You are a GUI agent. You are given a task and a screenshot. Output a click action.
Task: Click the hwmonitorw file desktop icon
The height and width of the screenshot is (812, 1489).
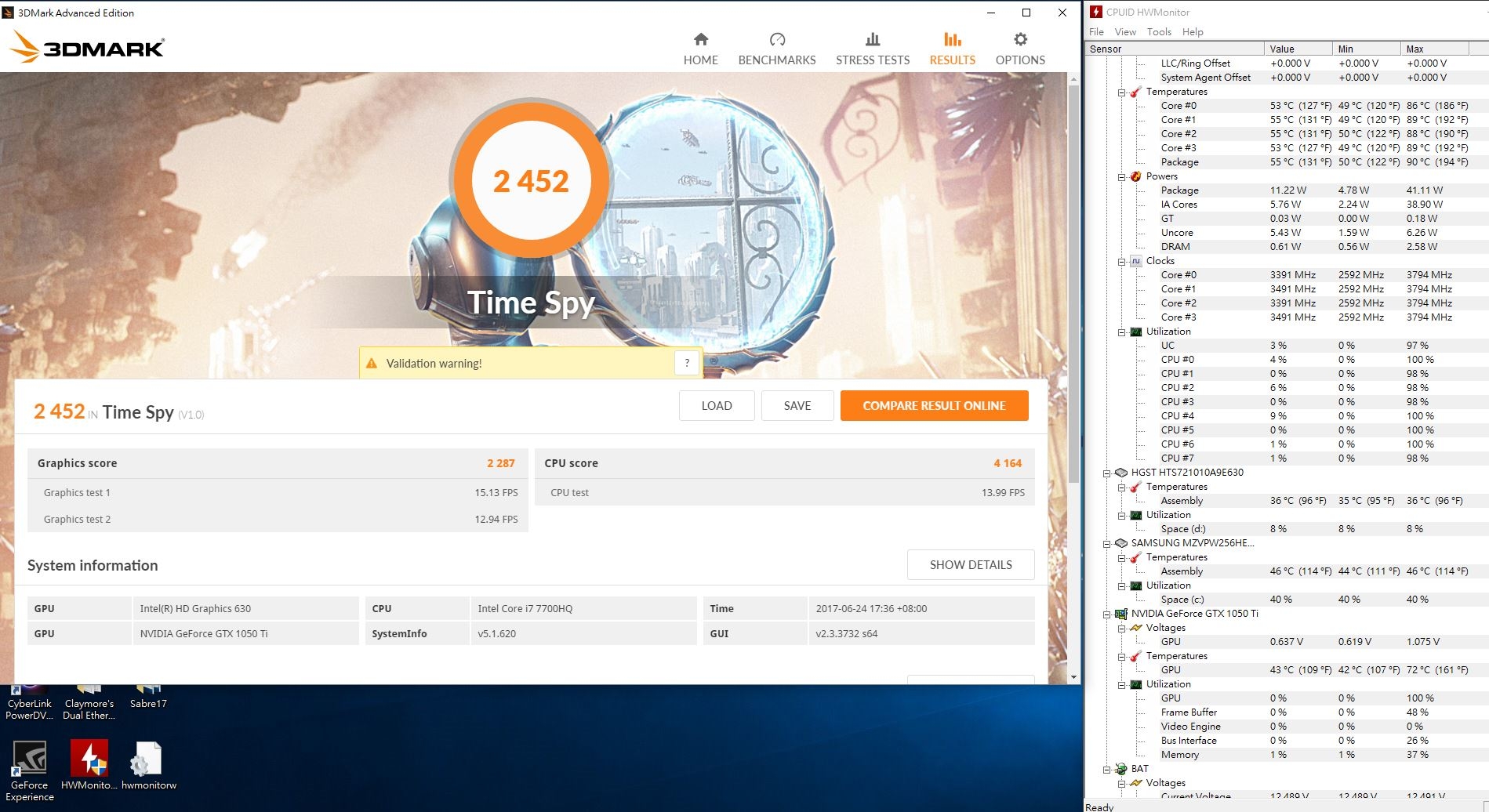coord(148,765)
